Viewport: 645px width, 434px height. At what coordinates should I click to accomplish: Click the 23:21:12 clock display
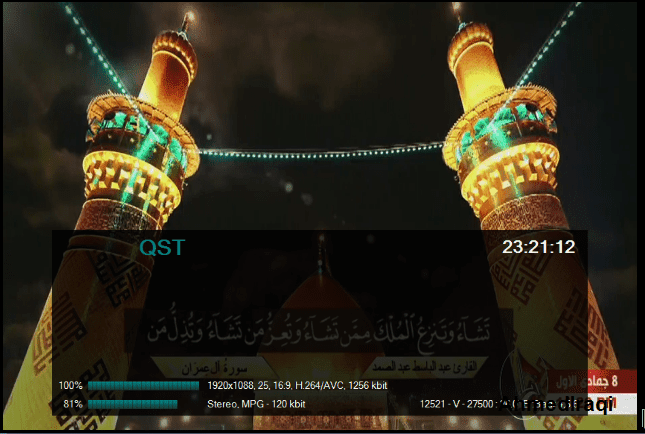(538, 247)
